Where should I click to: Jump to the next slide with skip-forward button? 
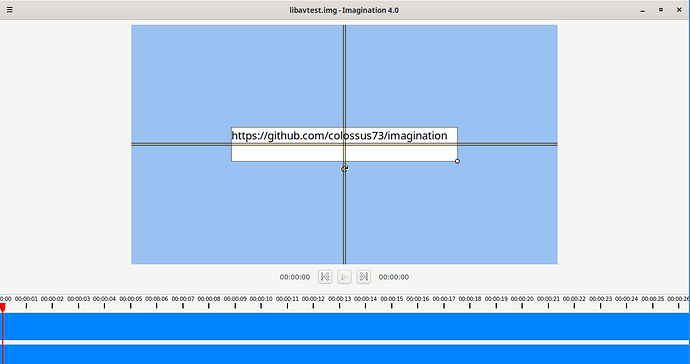tap(363, 277)
